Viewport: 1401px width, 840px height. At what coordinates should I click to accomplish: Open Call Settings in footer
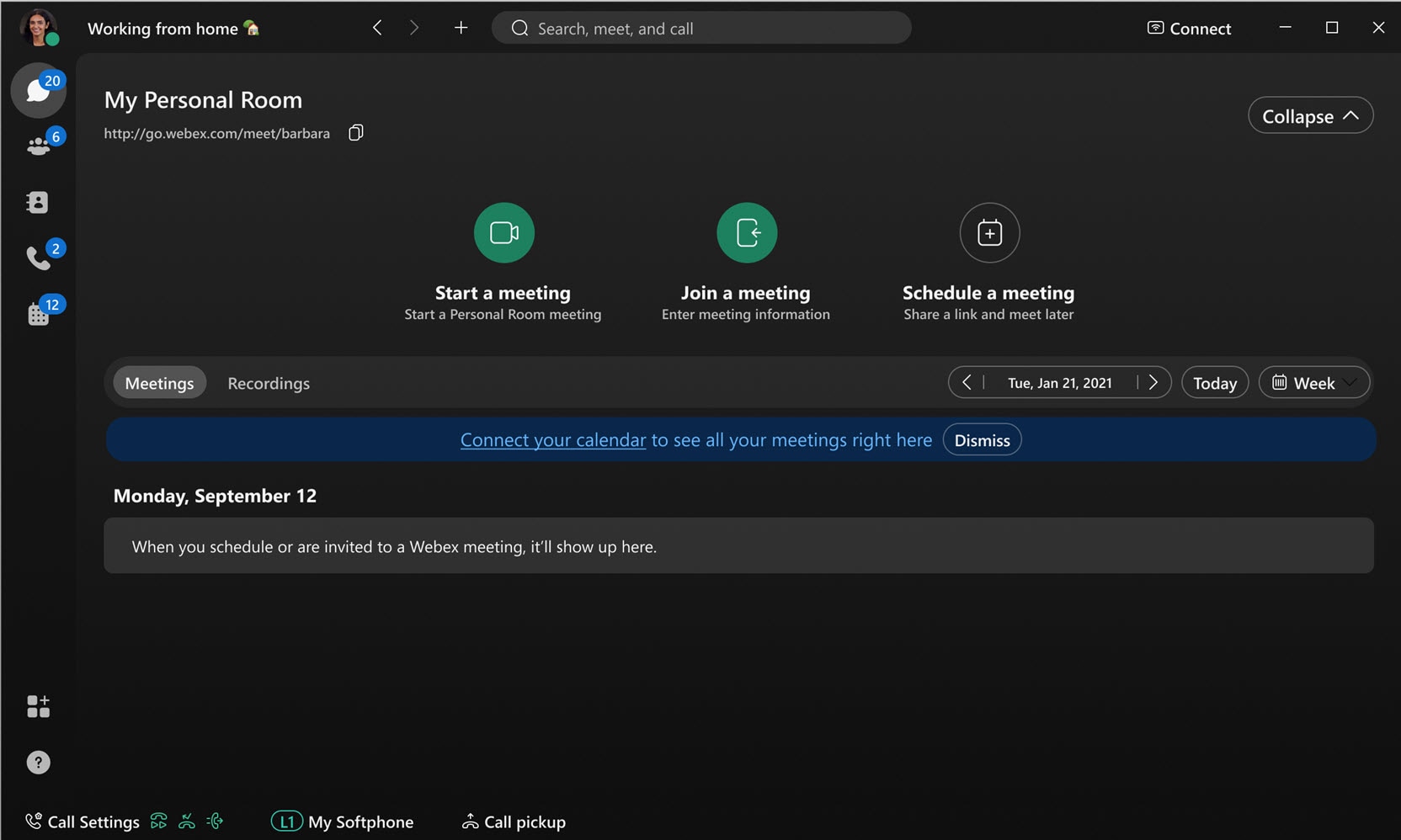83,821
